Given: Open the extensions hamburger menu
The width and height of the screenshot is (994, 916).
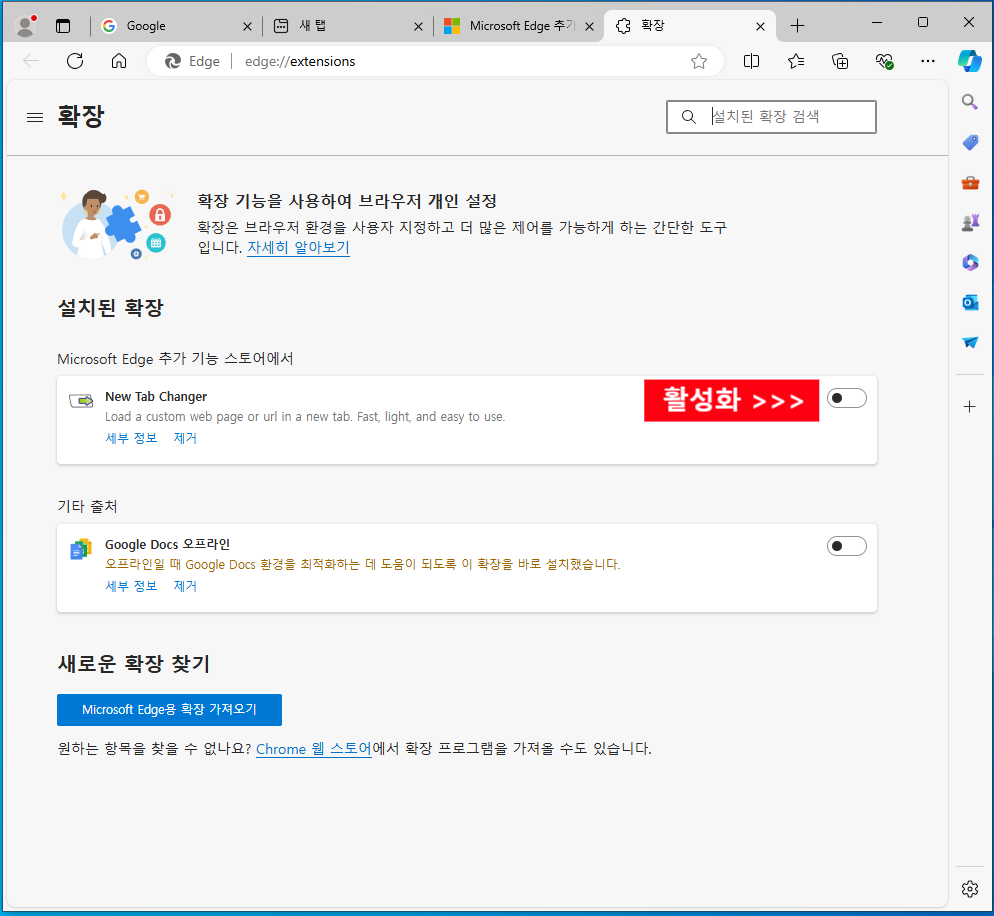Looking at the screenshot, I should tap(35, 117).
